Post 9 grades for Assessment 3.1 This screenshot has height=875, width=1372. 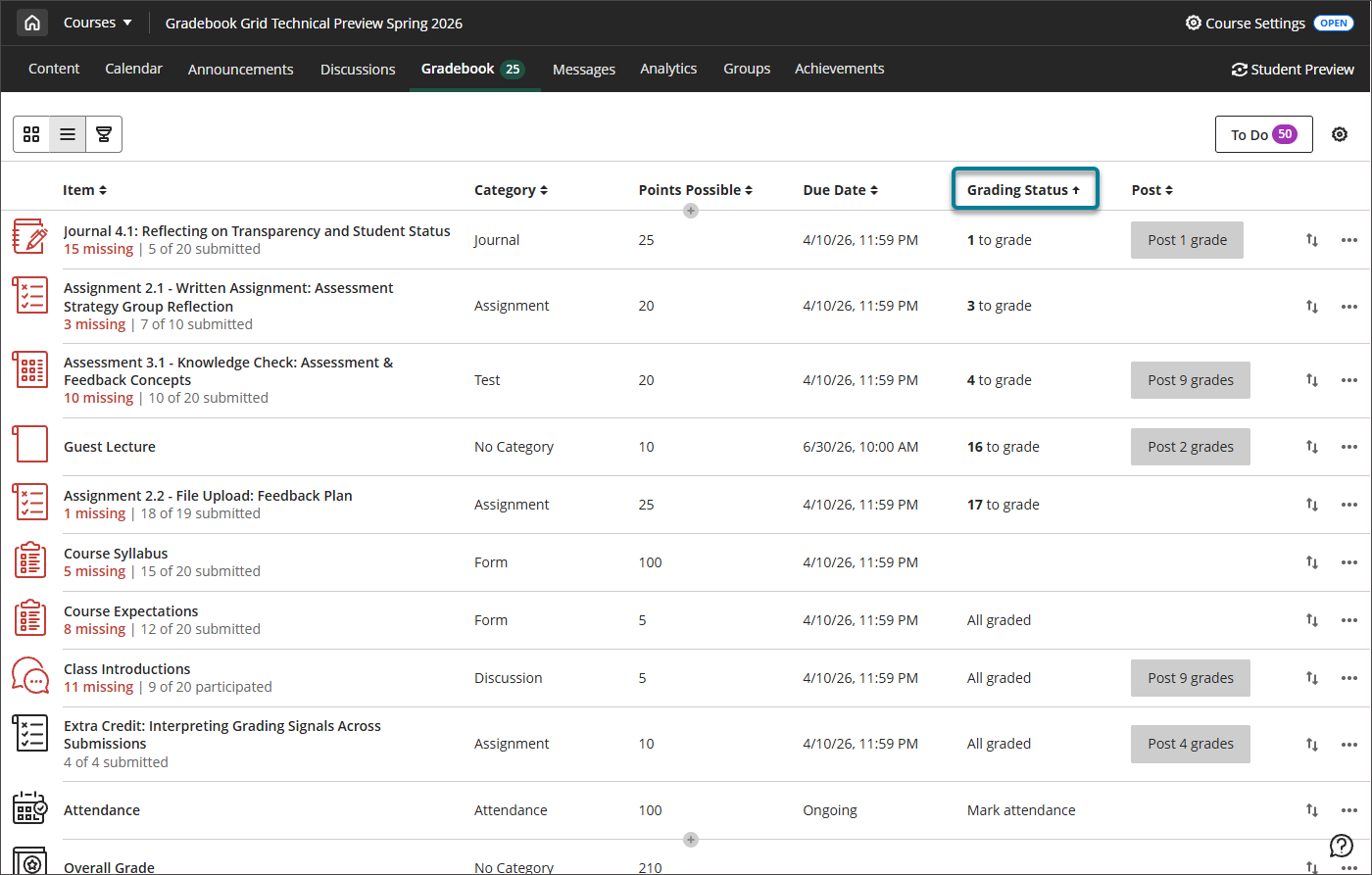(x=1191, y=380)
